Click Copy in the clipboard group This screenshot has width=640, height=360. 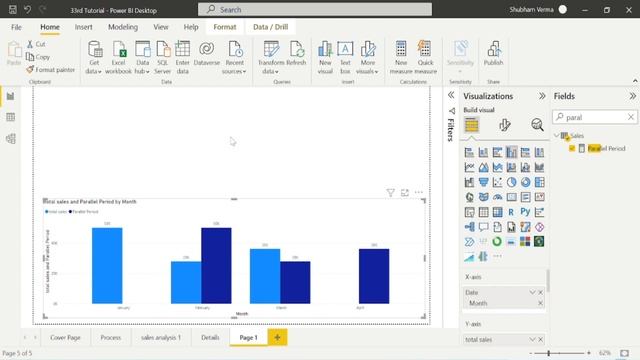pos(38,57)
